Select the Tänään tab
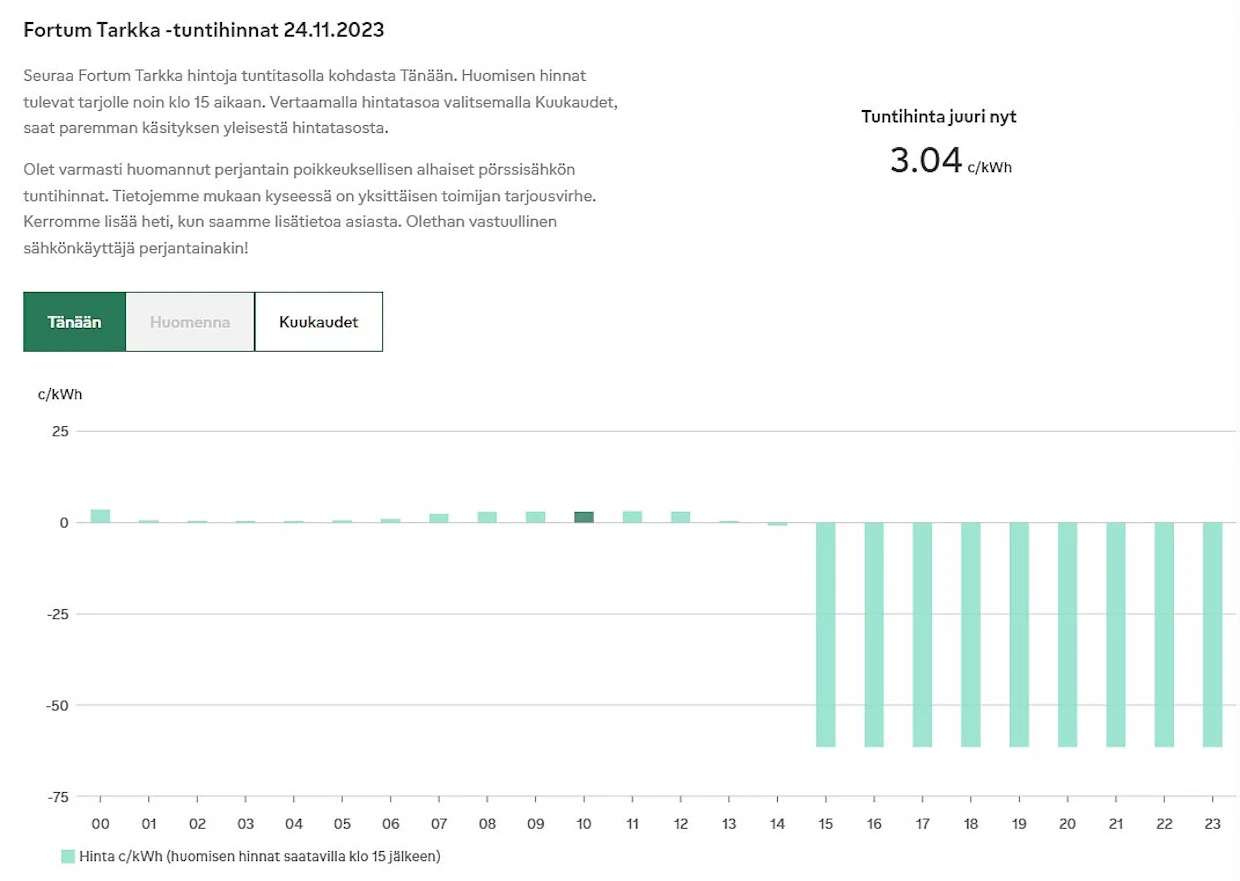The height and width of the screenshot is (881, 1240). [x=74, y=322]
